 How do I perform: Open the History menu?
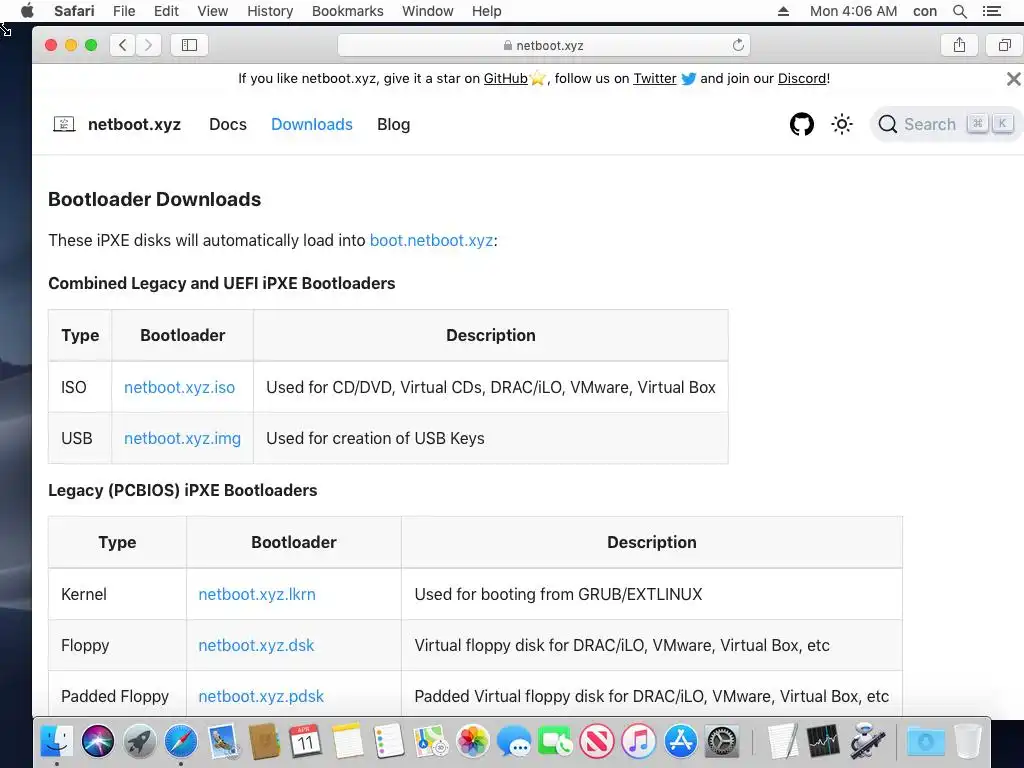pos(270,11)
